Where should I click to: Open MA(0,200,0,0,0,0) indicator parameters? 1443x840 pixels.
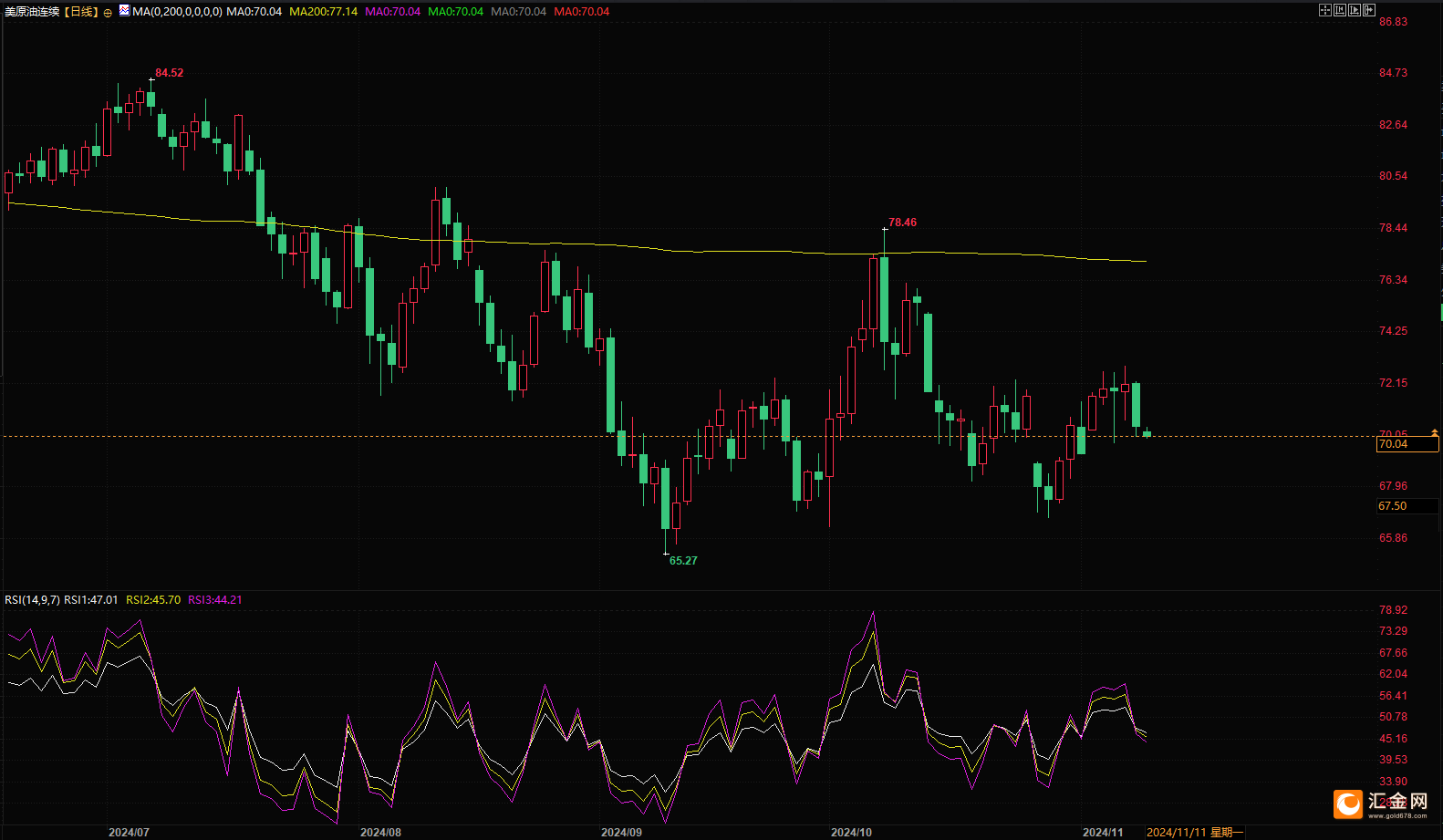tap(177, 12)
